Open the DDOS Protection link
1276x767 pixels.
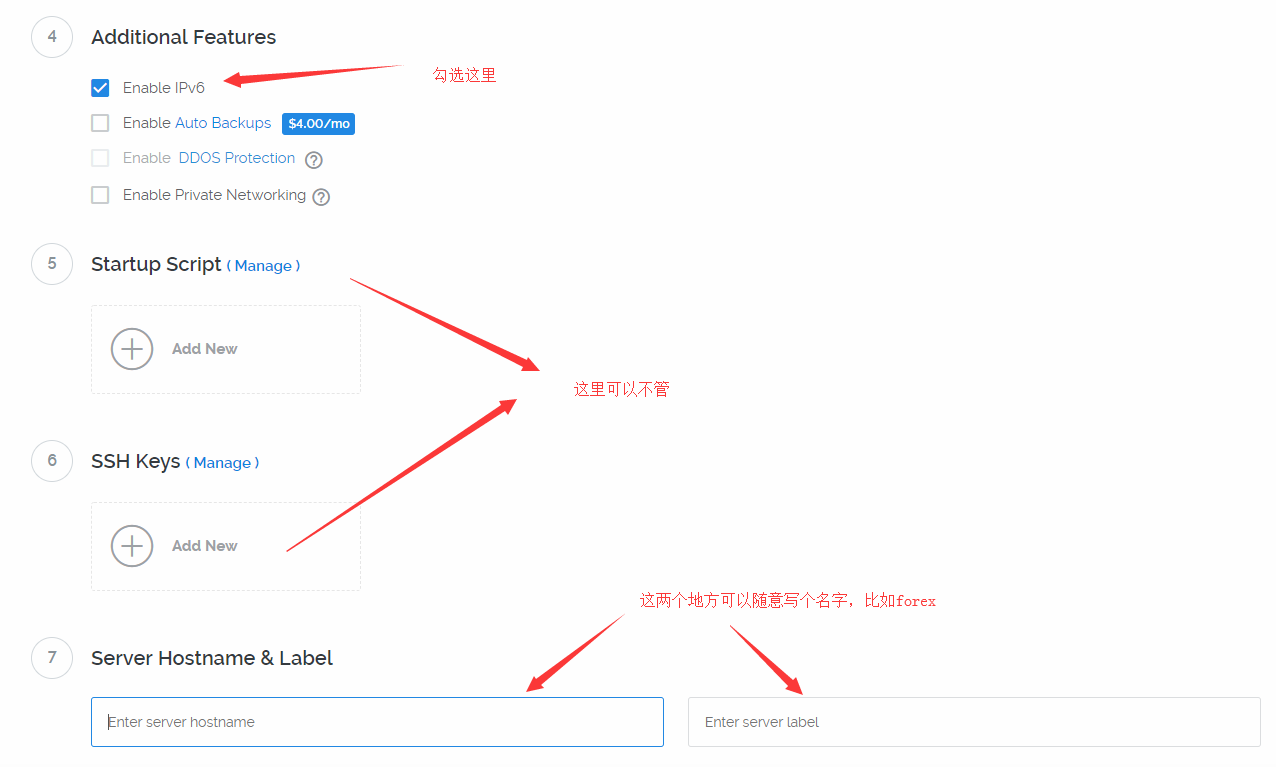click(237, 158)
